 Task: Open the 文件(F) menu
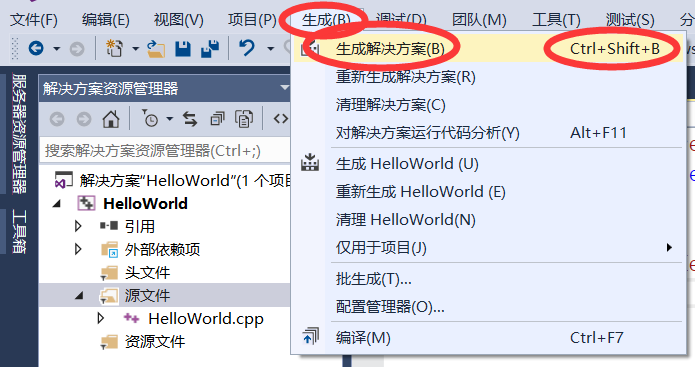(x=34, y=20)
